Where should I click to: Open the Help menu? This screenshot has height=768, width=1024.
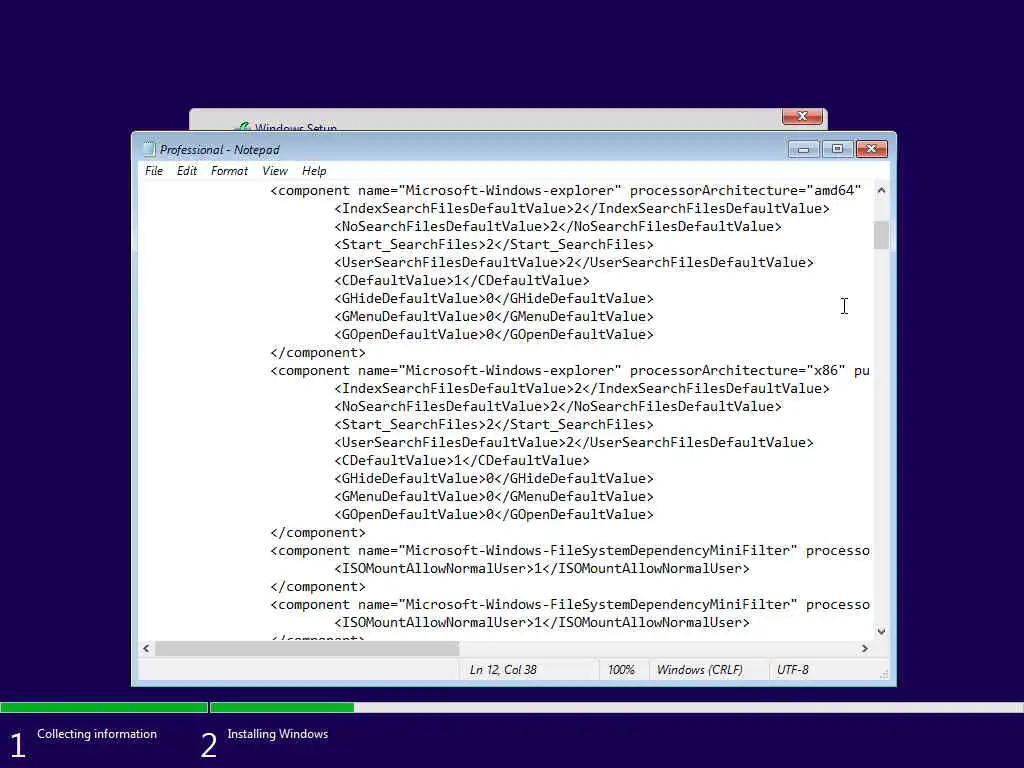coord(314,171)
